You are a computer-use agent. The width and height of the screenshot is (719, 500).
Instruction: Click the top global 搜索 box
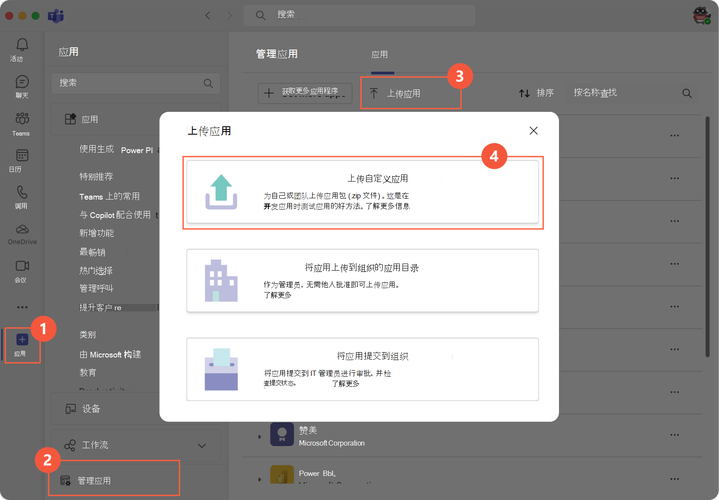coord(359,15)
